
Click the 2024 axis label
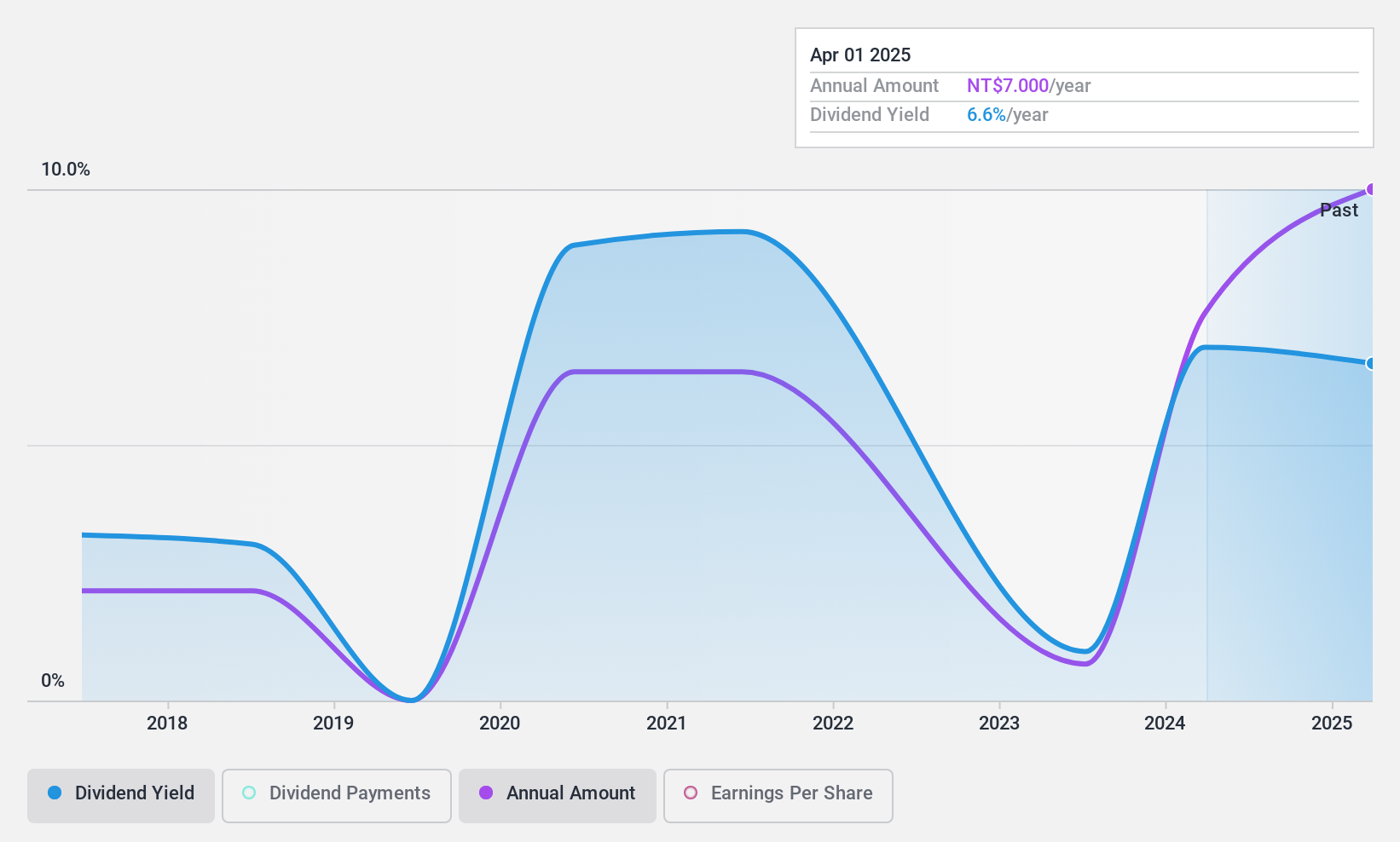(1165, 723)
